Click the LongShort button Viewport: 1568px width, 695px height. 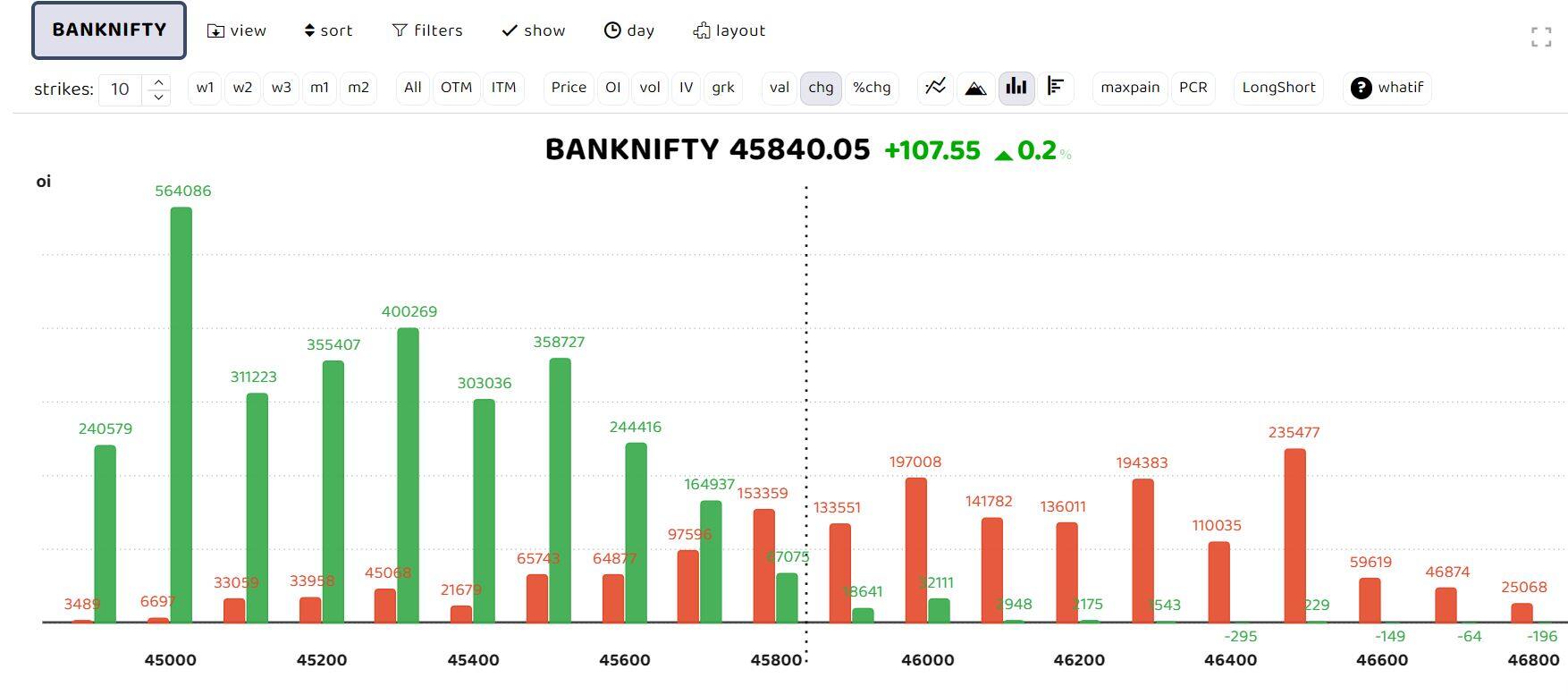1278,88
